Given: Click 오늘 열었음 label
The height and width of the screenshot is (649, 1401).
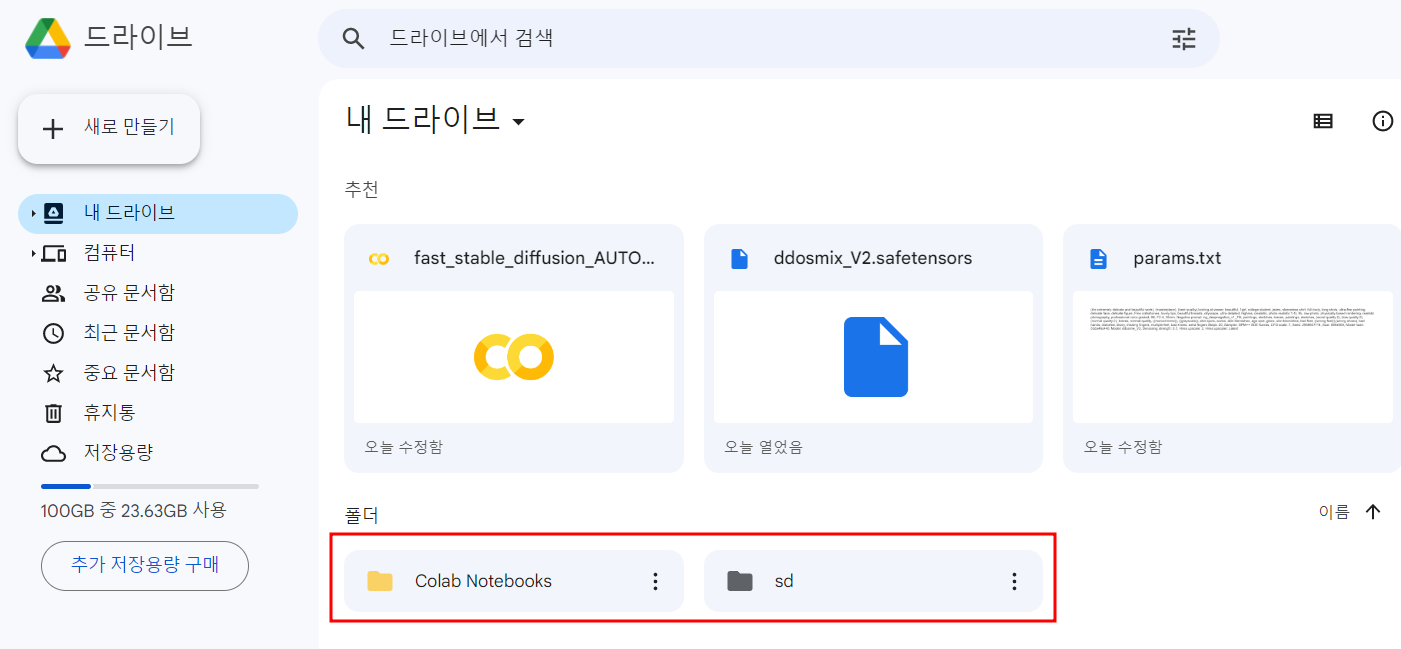Looking at the screenshot, I should coord(764,447).
